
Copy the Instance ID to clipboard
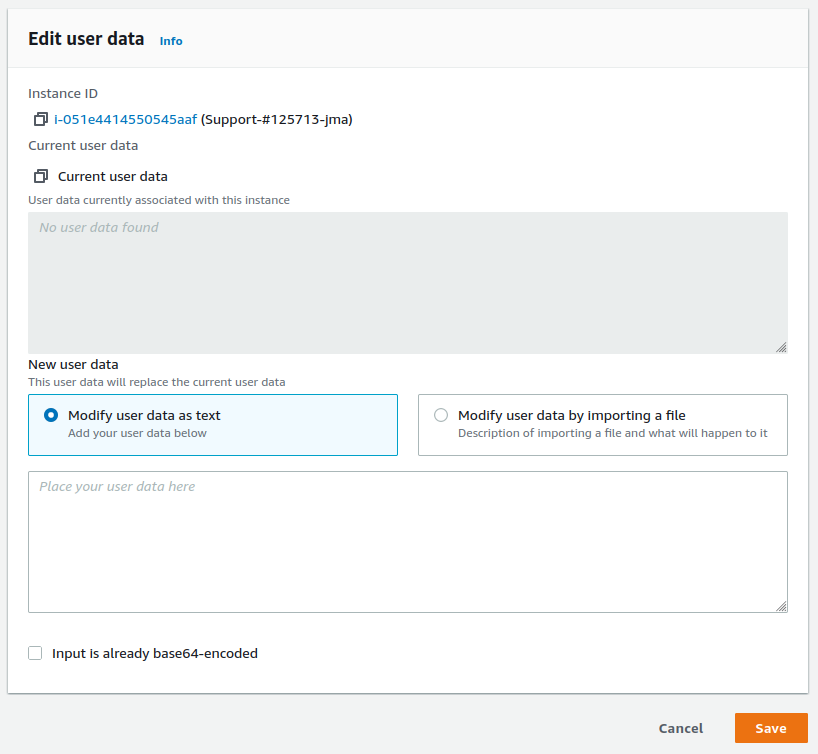coord(40,119)
